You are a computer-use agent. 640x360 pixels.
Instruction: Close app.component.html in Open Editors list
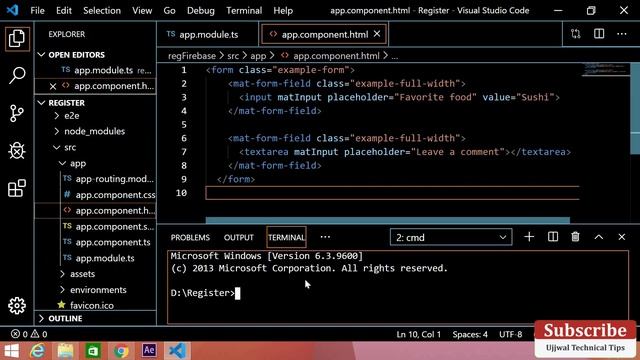pos(53,86)
